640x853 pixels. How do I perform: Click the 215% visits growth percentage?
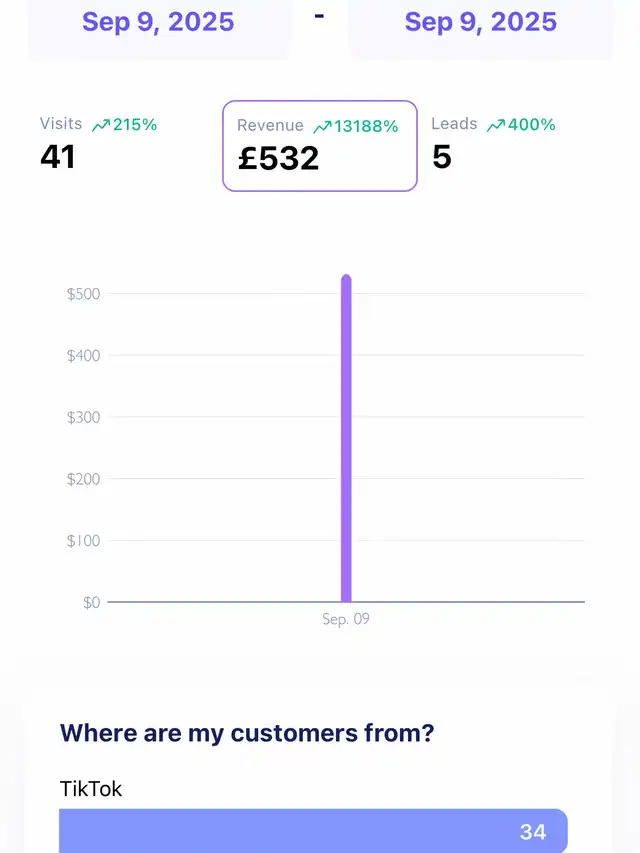pos(135,125)
